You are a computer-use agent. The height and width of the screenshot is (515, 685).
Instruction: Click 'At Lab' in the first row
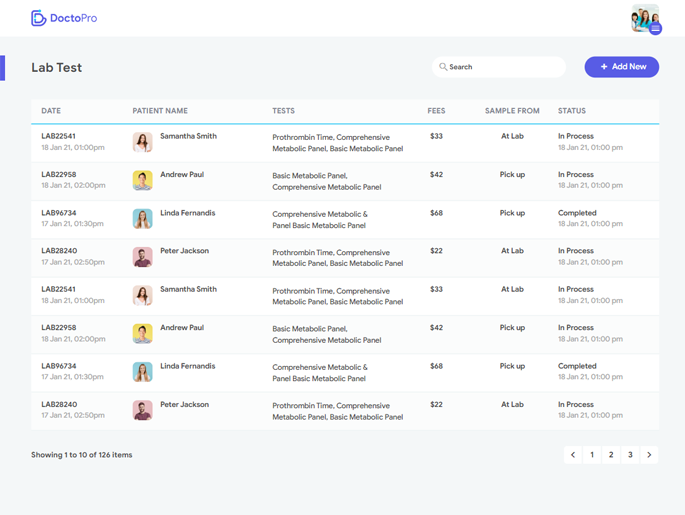pos(512,136)
